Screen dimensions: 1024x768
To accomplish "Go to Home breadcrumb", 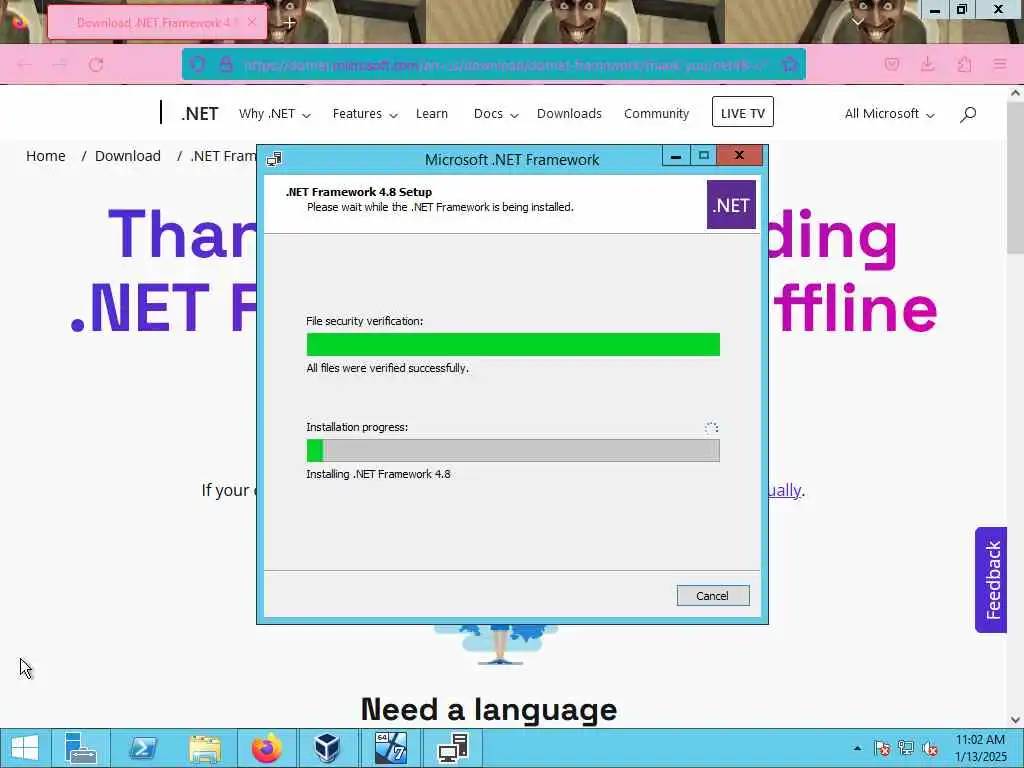I will (46, 156).
